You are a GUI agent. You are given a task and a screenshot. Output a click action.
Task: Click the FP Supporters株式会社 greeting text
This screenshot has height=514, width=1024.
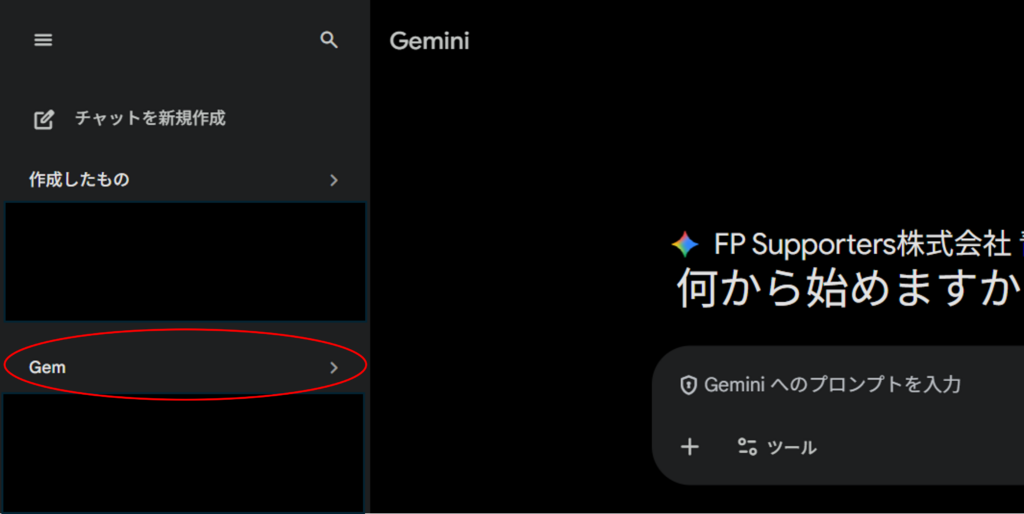(862, 244)
